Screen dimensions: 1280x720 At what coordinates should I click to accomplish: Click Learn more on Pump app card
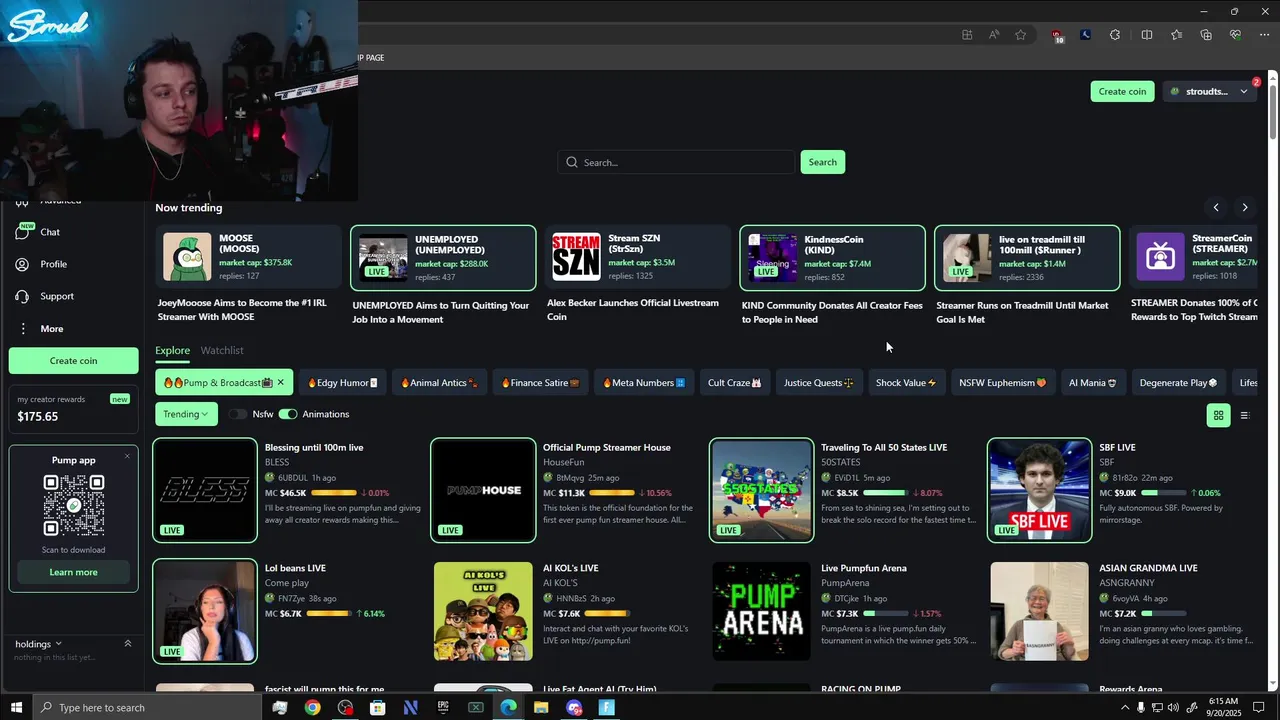pos(74,572)
